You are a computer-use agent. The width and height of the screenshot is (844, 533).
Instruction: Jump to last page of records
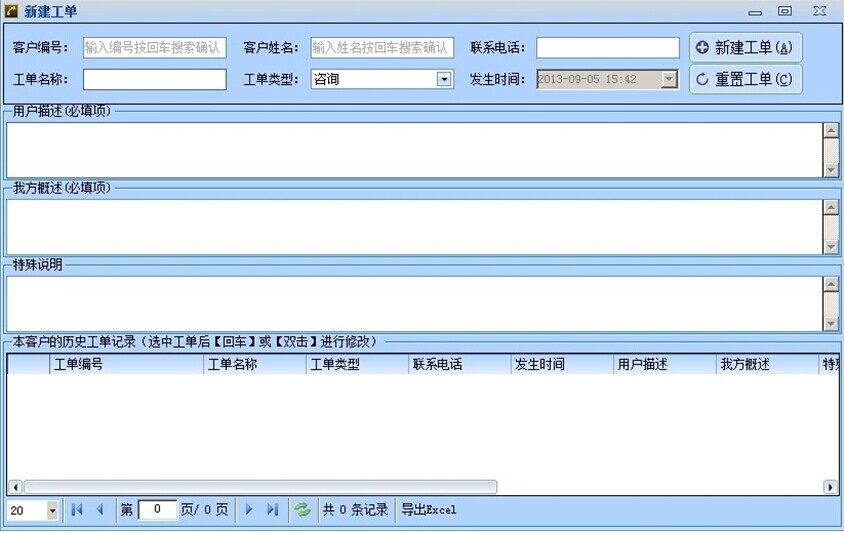pos(272,510)
